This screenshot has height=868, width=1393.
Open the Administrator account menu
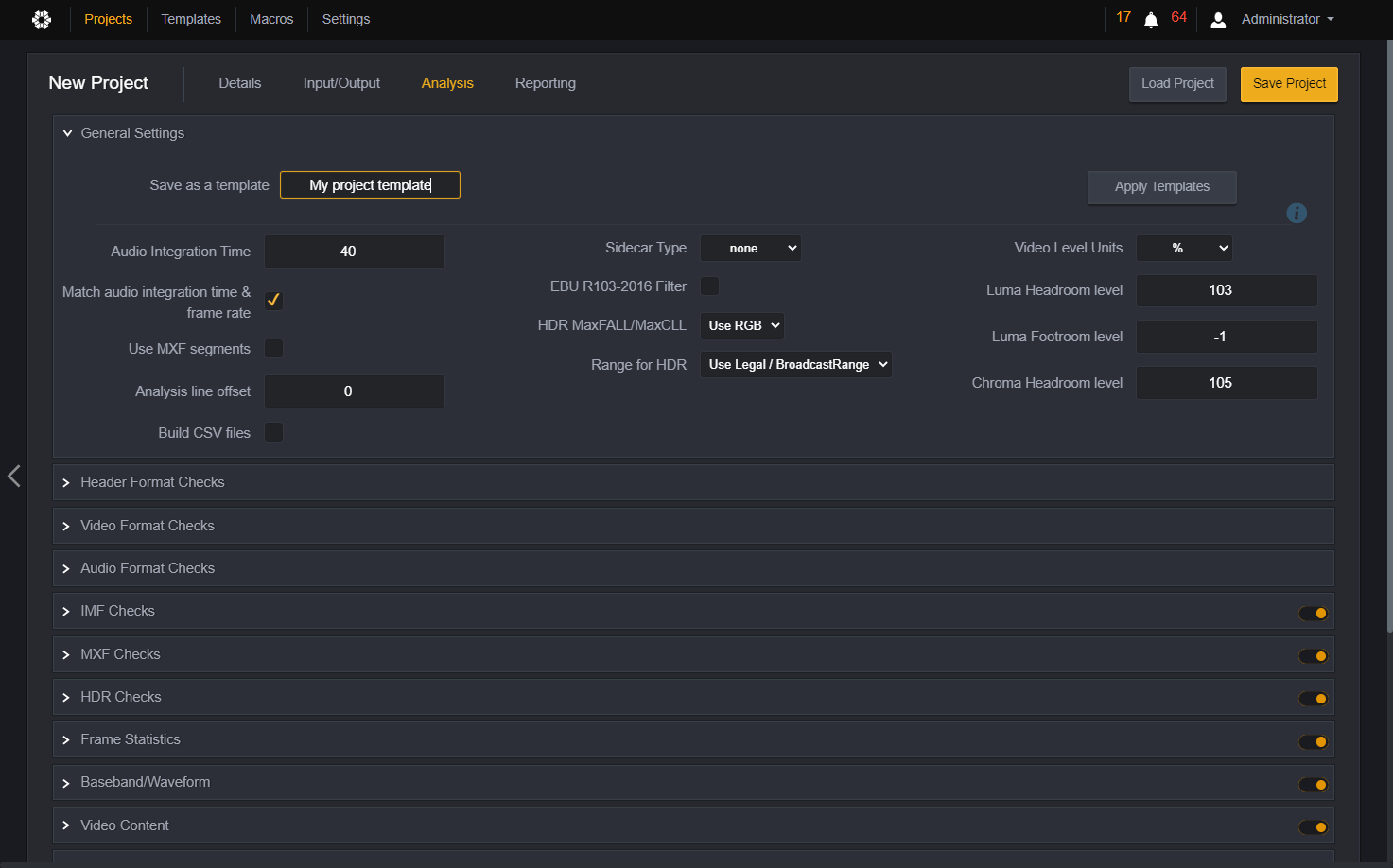[x=1287, y=19]
